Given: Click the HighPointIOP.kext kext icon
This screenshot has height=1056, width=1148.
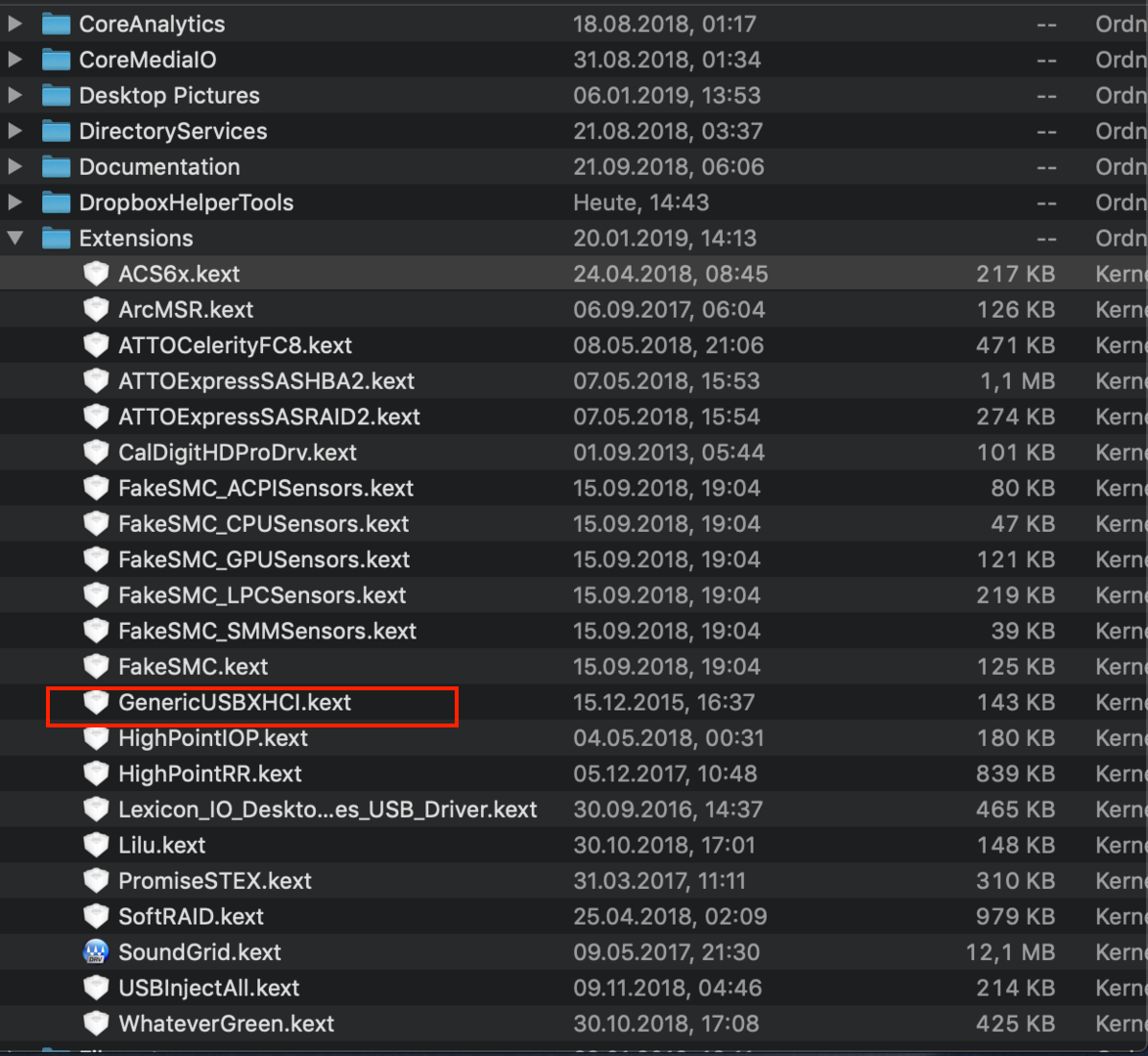Looking at the screenshot, I should (96, 738).
